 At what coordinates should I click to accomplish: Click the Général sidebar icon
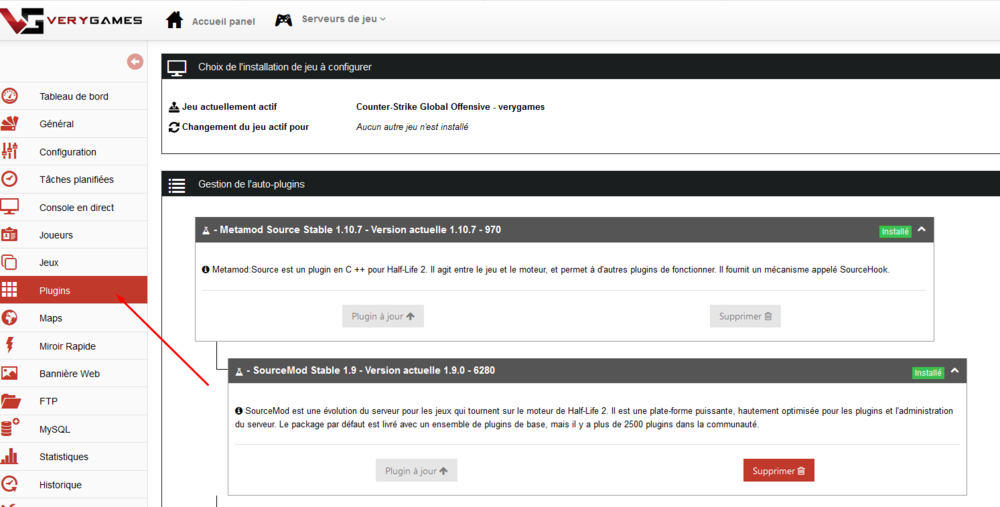tap(10, 124)
